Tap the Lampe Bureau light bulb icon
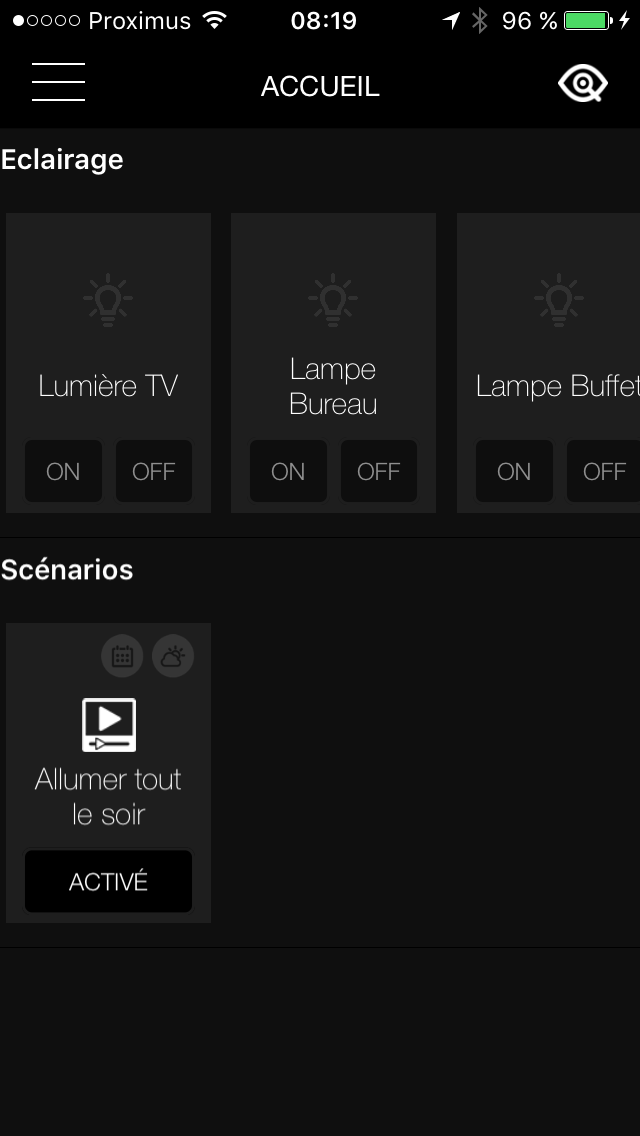This screenshot has width=640, height=1136. (333, 299)
